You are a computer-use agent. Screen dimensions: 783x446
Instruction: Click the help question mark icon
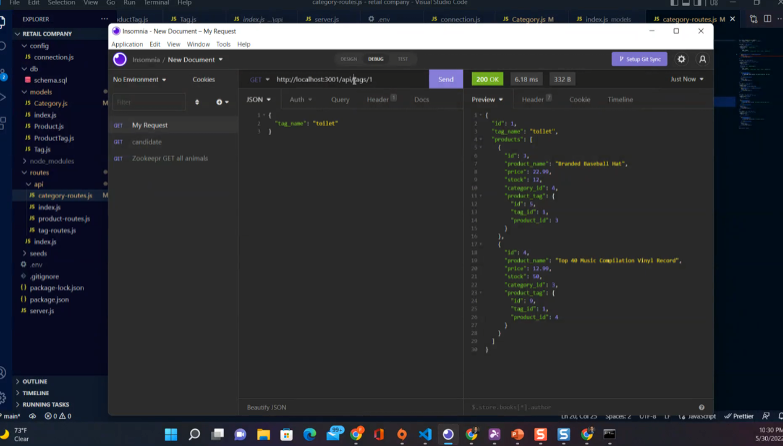[702, 407]
